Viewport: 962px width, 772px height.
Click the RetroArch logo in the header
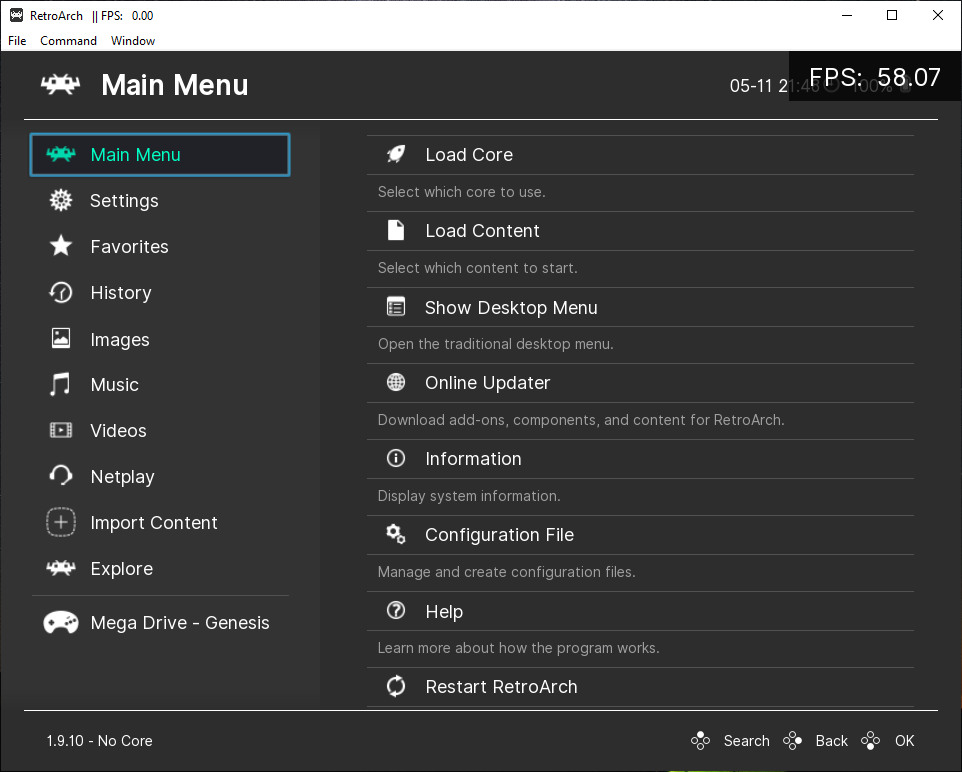[60, 85]
